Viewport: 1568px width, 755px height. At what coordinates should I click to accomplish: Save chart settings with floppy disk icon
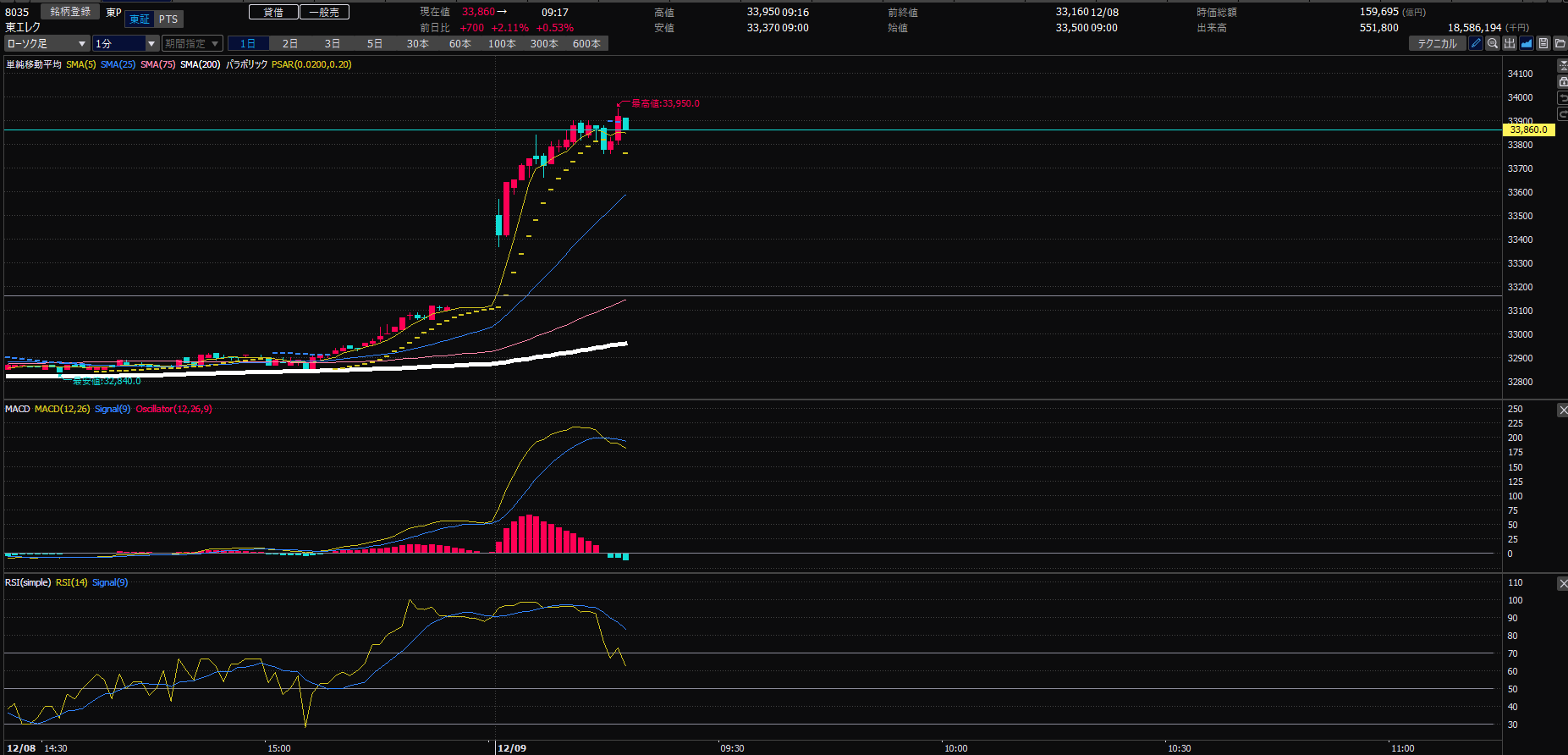click(1543, 43)
